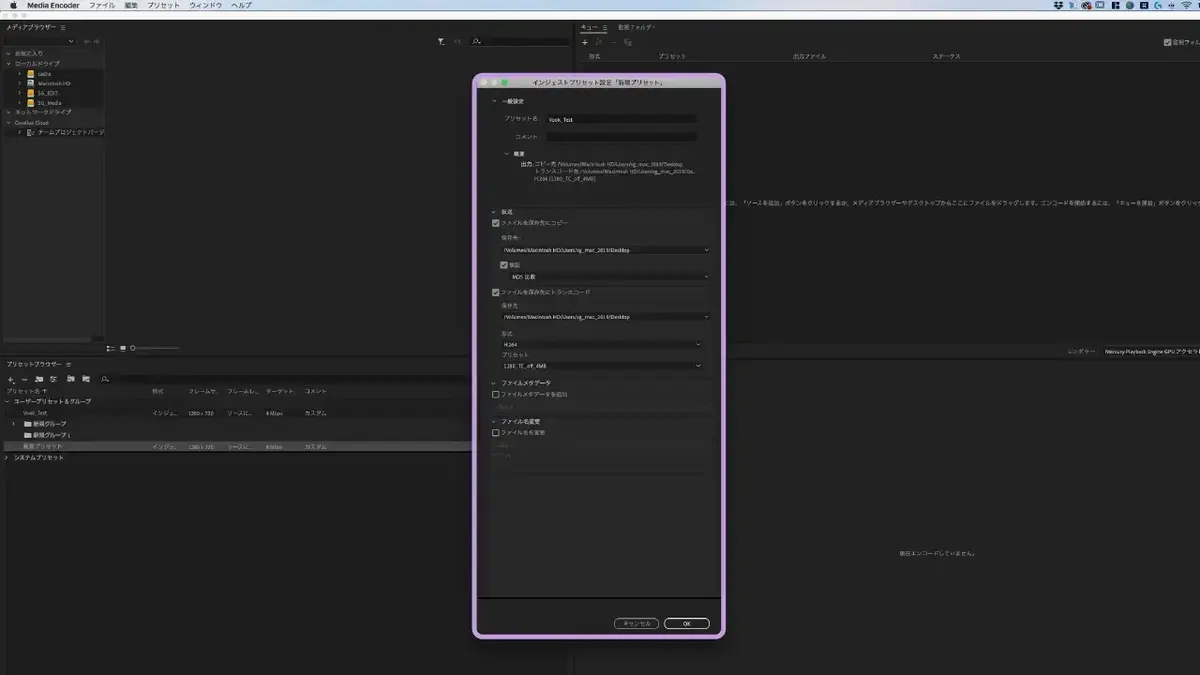Click the filter funnel icon in Media Browser
Screen dimensions: 1200x675
point(441,41)
